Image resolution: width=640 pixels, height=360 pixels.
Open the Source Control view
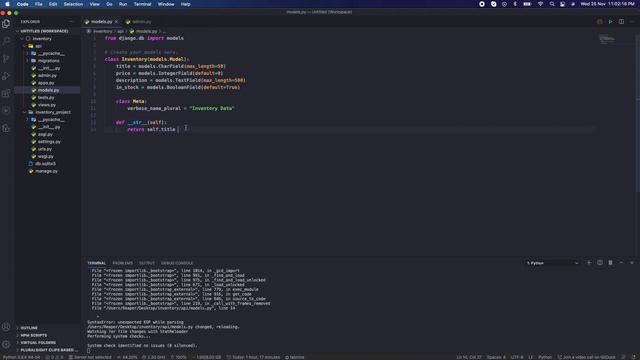tap(6, 58)
